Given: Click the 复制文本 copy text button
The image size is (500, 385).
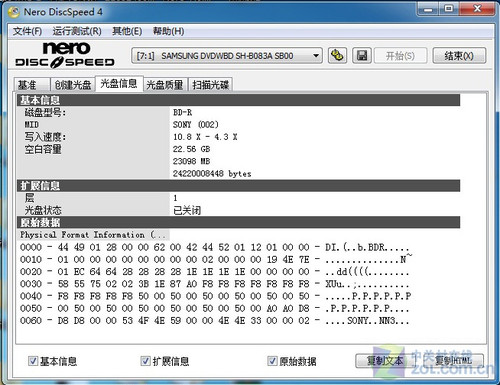Looking at the screenshot, I should (x=385, y=361).
